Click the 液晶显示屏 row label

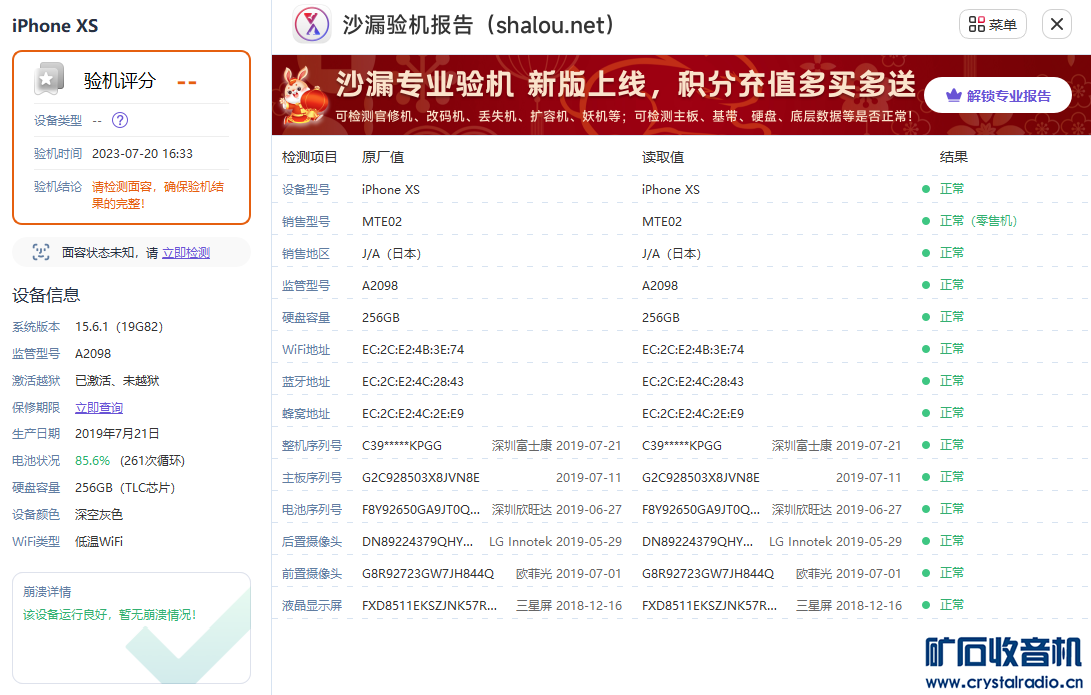click(312, 605)
